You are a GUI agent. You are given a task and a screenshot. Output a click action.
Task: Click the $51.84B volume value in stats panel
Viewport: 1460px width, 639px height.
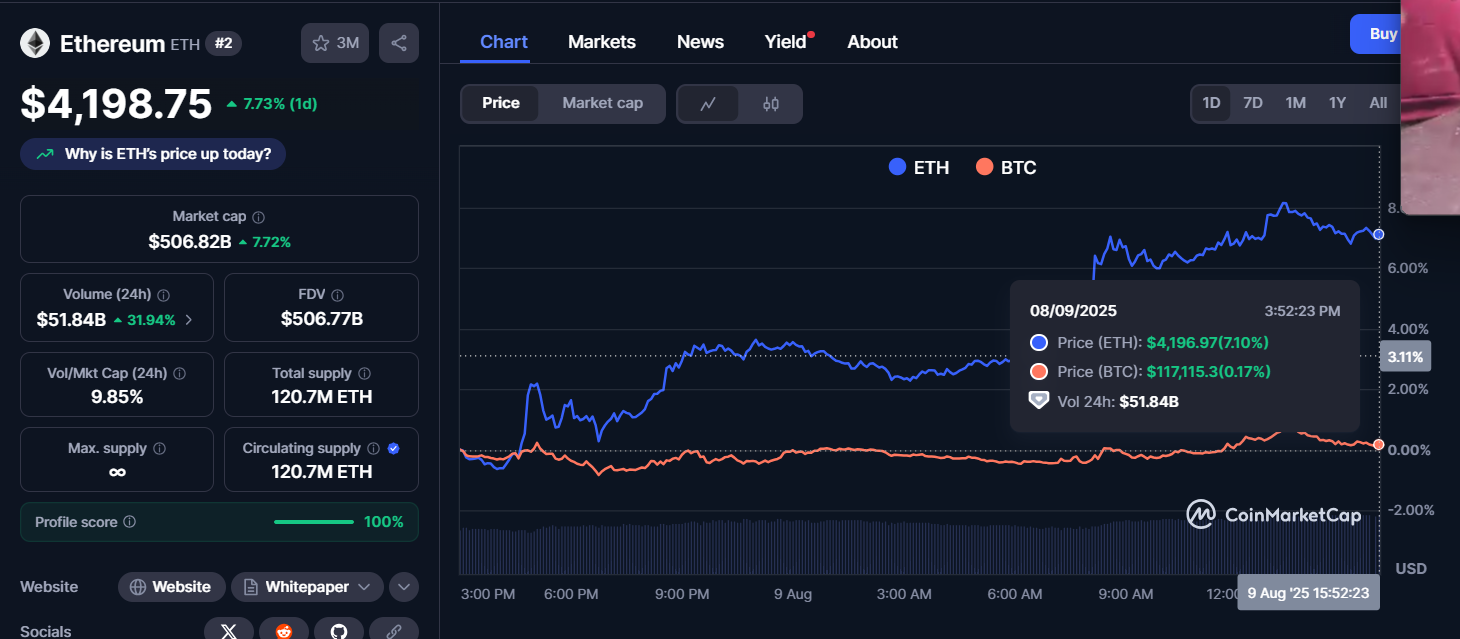tap(71, 320)
